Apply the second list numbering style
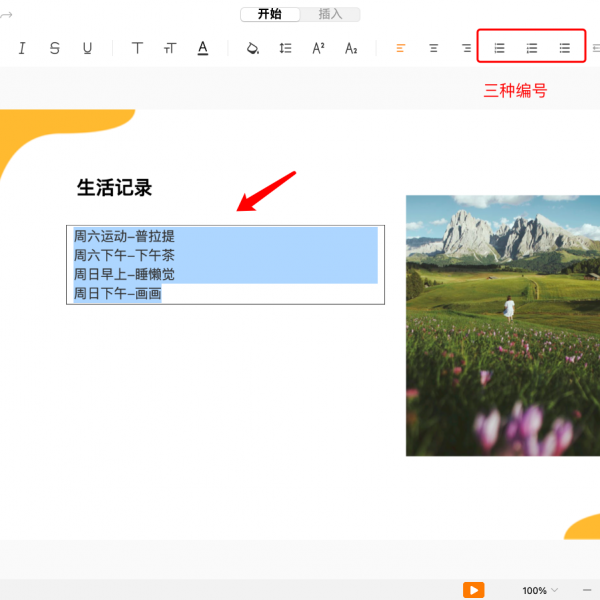The width and height of the screenshot is (600, 600). 532,48
